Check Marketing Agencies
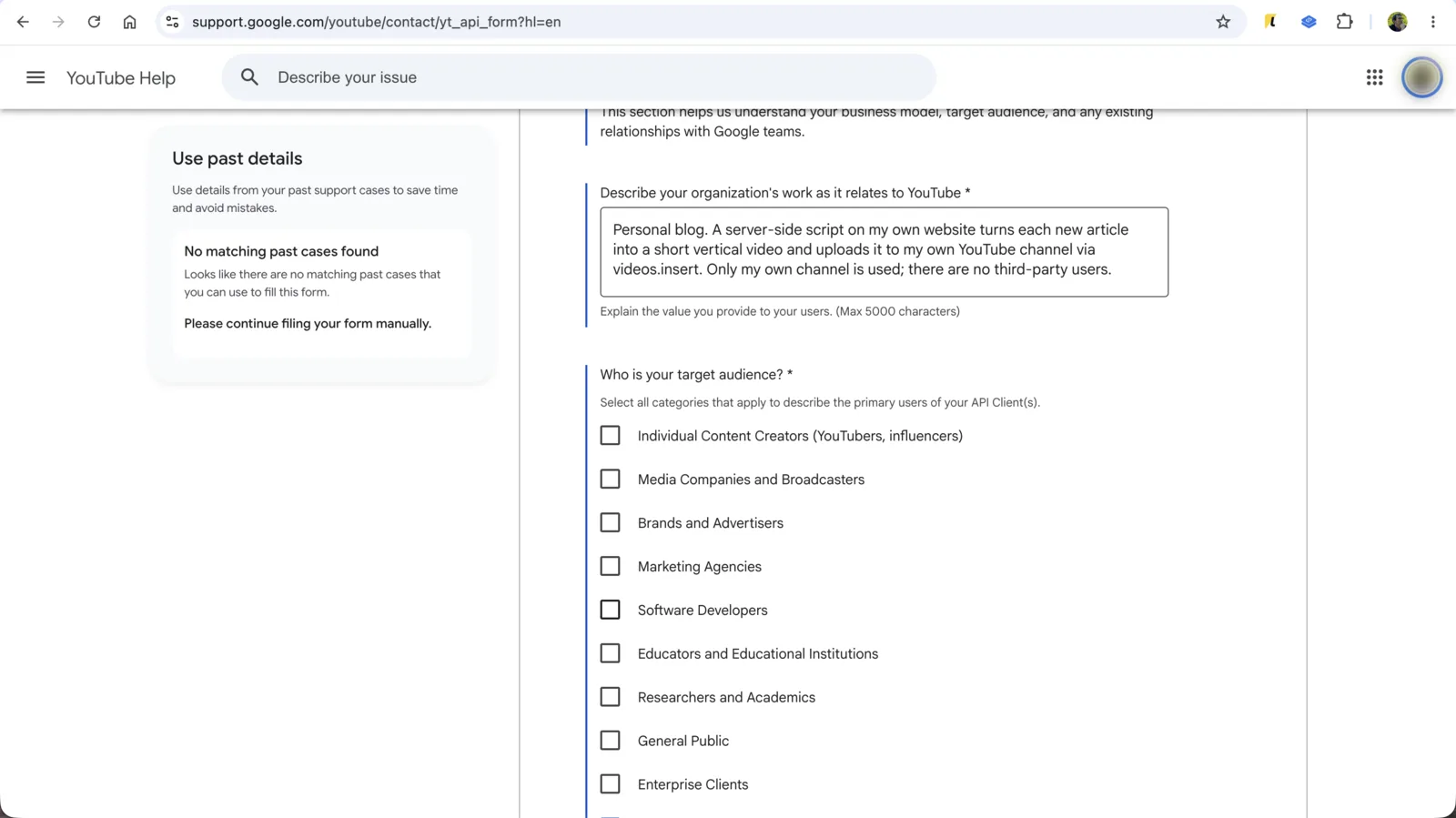This screenshot has width=1456, height=818. (610, 566)
